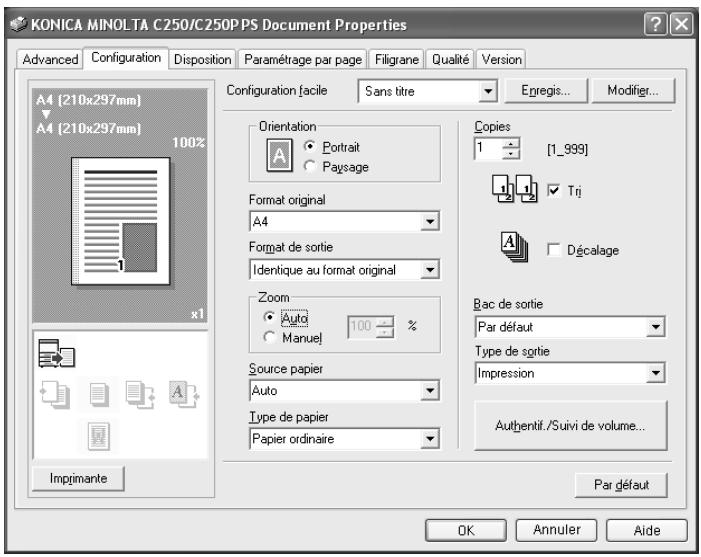Click the collated copies Tri icon

click(x=515, y=189)
